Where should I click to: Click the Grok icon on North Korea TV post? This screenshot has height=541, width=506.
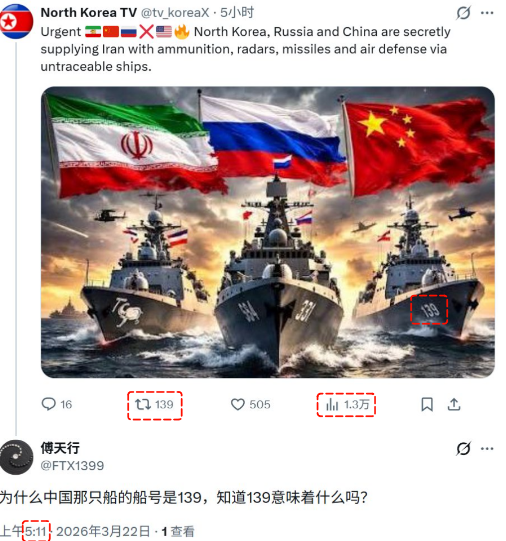pos(463,13)
